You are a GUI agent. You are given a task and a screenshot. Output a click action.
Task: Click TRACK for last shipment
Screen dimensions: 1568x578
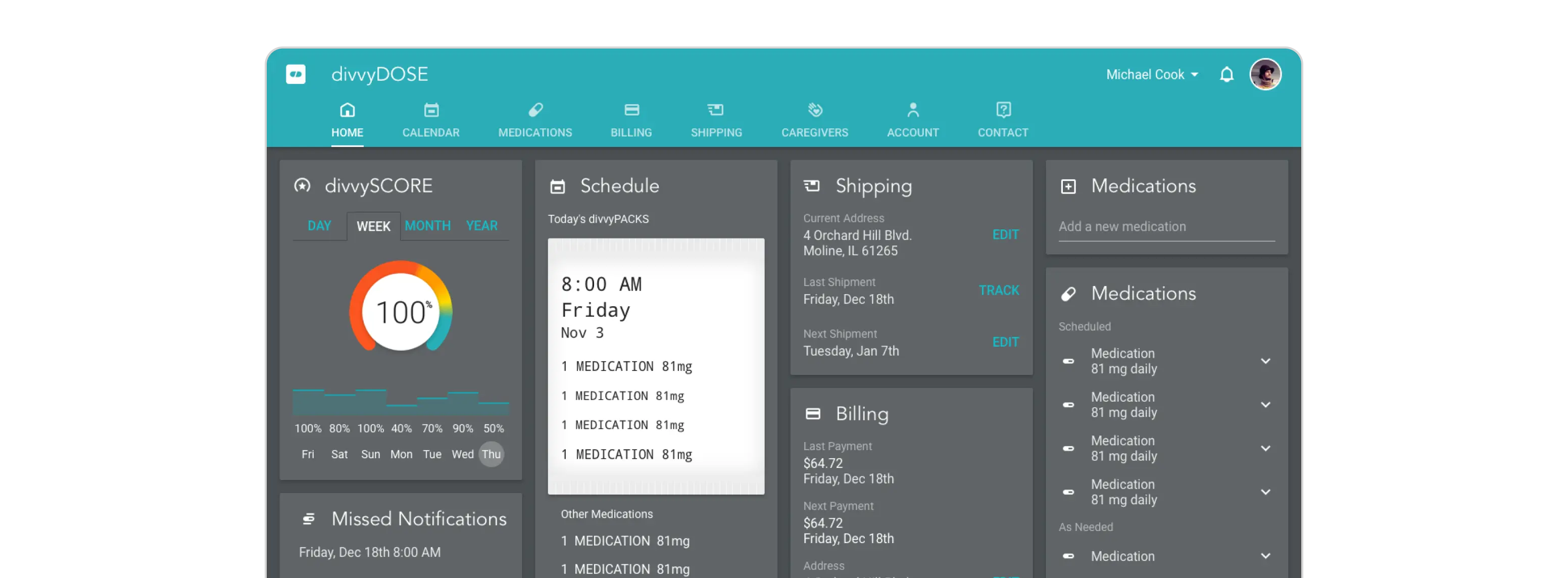coord(998,290)
